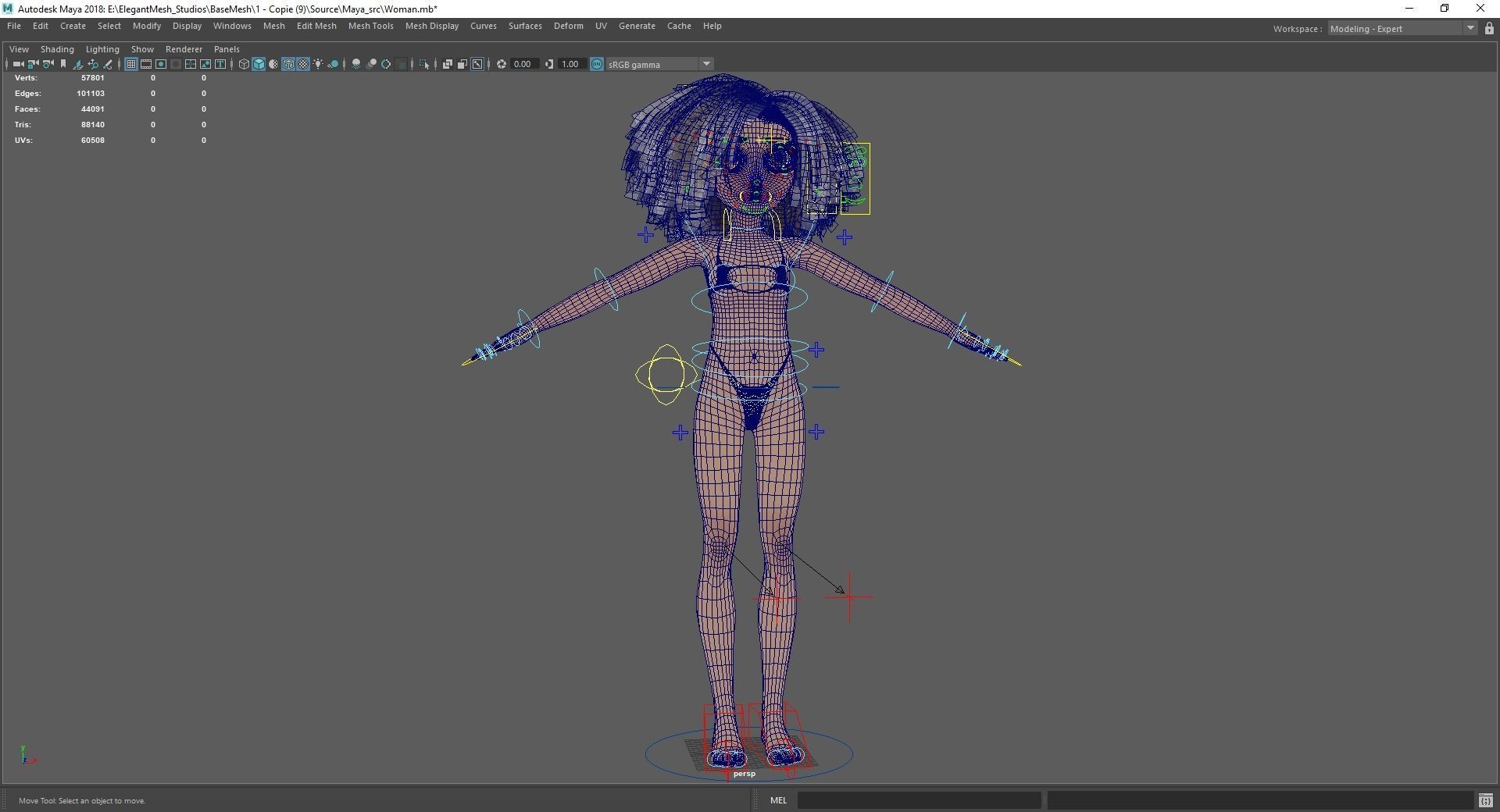
Task: Toggle the Safe Title display
Action: 220,64
